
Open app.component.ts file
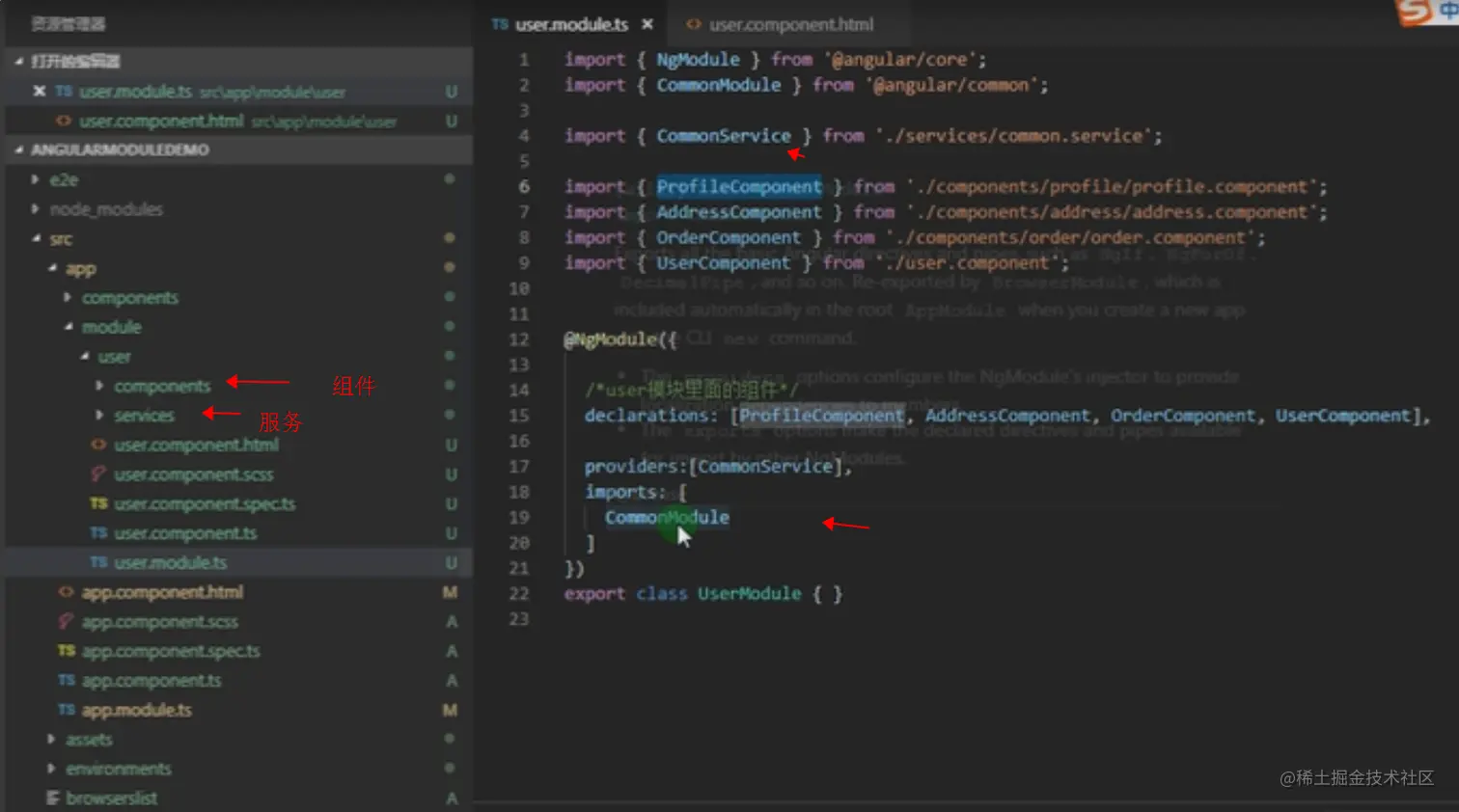(151, 681)
